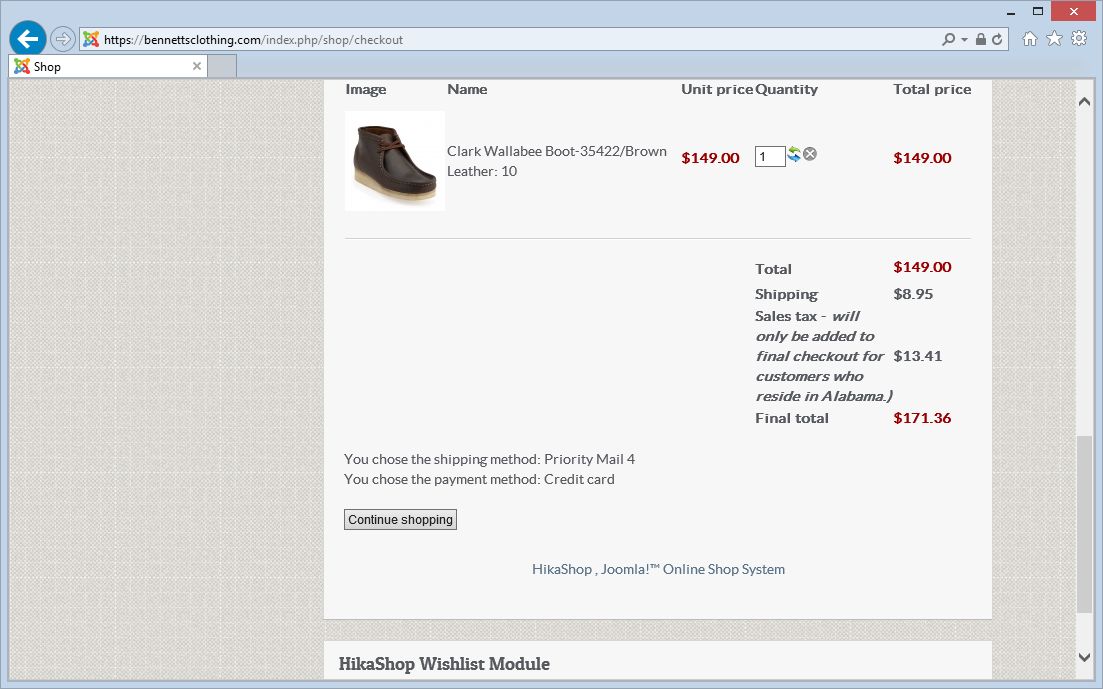Screen dimensions: 1103x689
Task: Open the browser Home icon
Action: pyautogui.click(x=1029, y=39)
